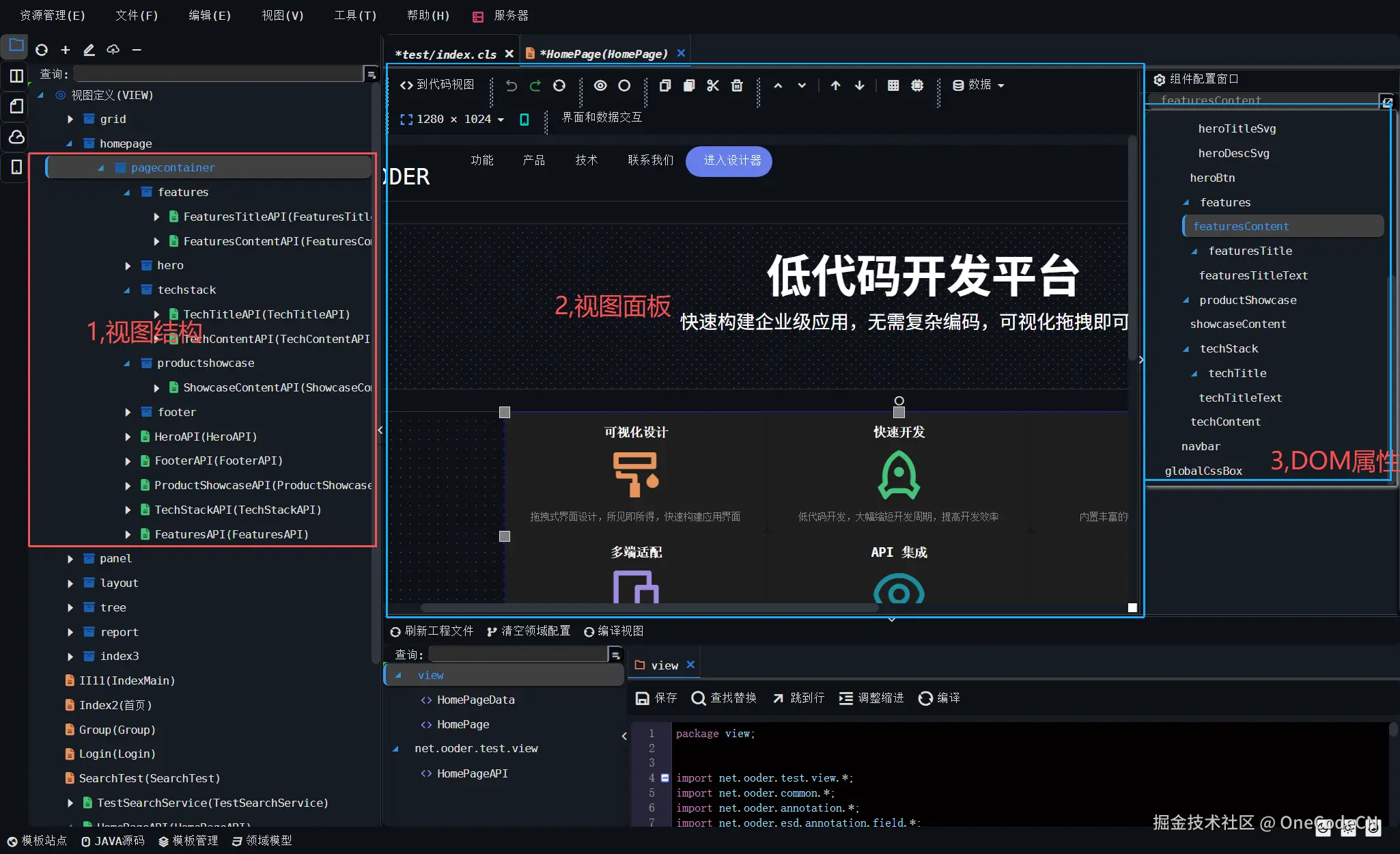Open the 1280 × 1024 resolution dropdown
The height and width of the screenshot is (854, 1400).
pos(453,120)
